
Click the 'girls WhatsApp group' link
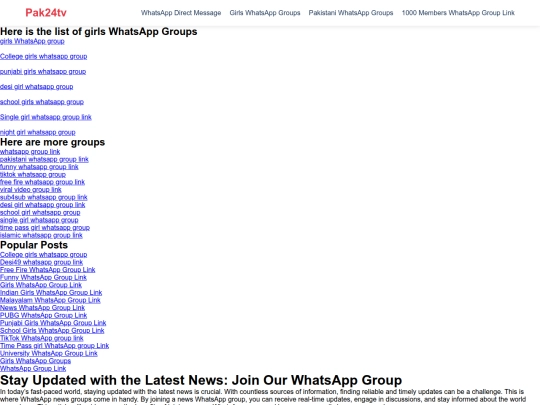(x=32, y=41)
